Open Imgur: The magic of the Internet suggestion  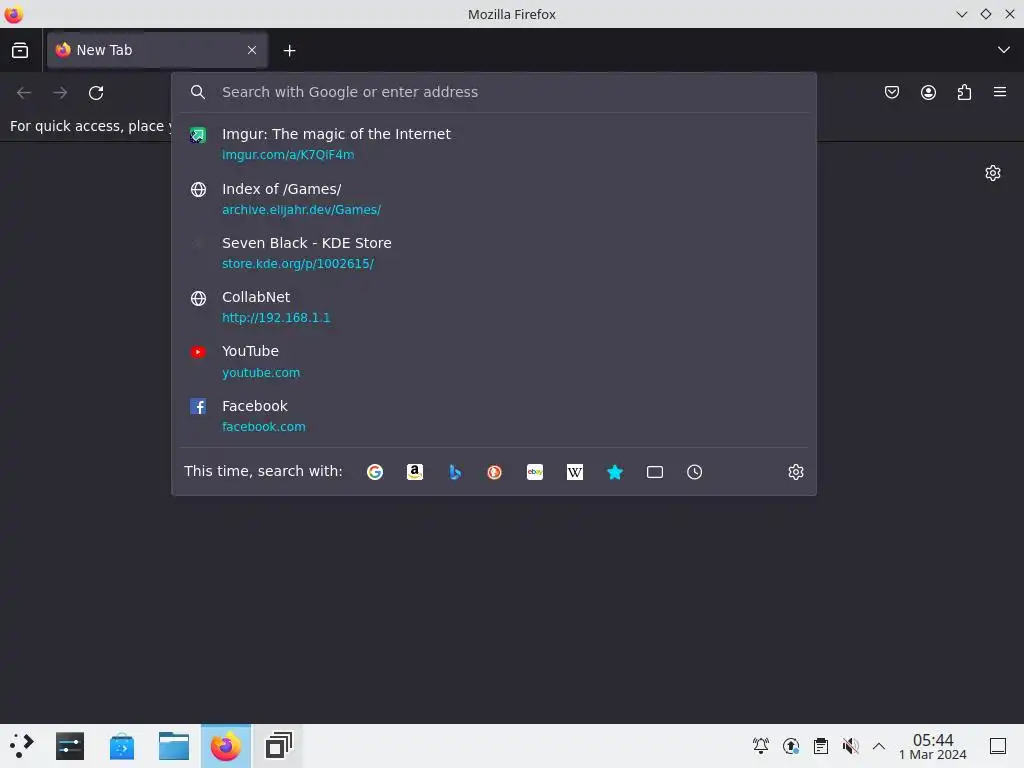[494, 144]
